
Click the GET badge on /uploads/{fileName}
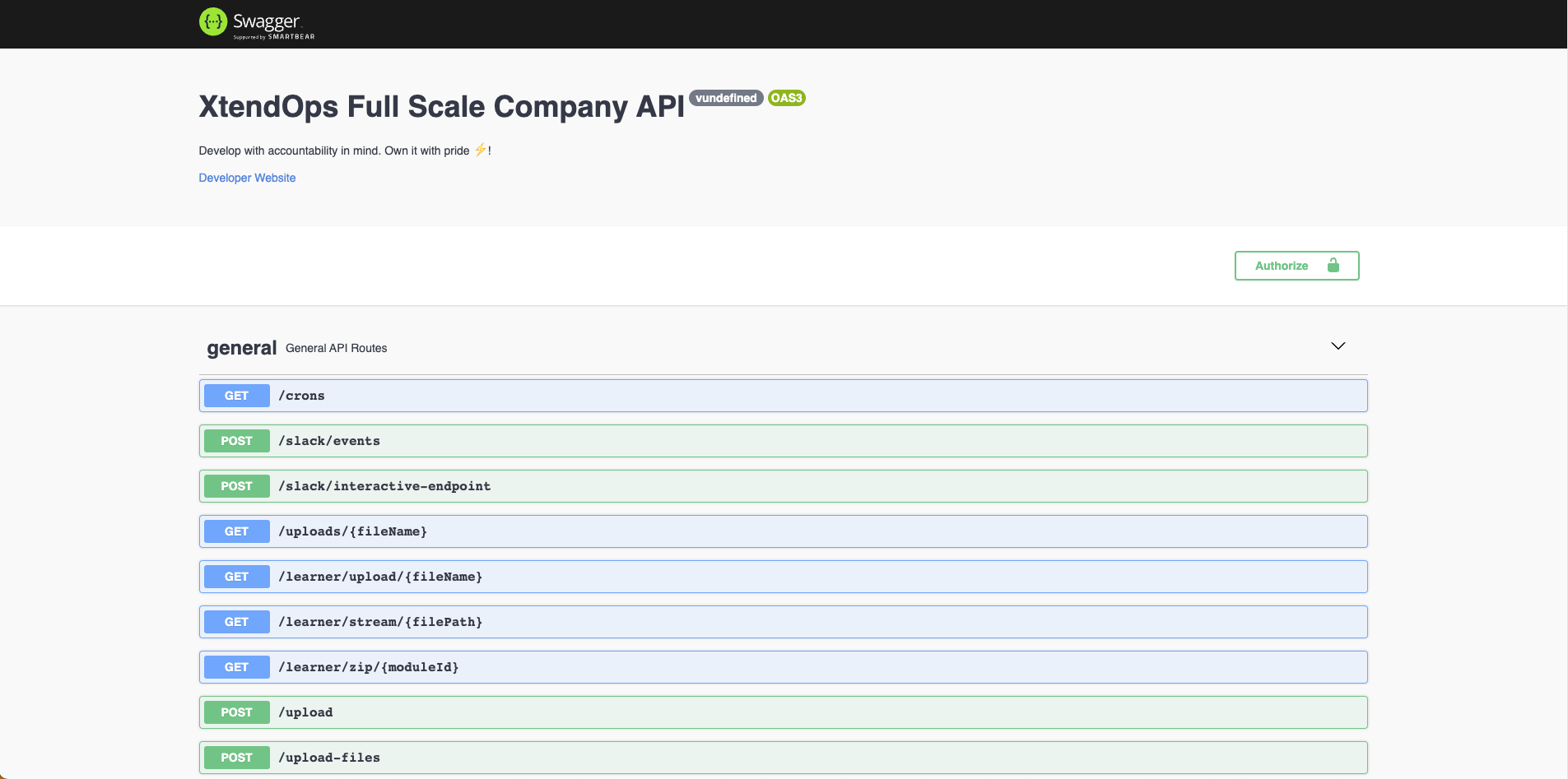(x=235, y=531)
